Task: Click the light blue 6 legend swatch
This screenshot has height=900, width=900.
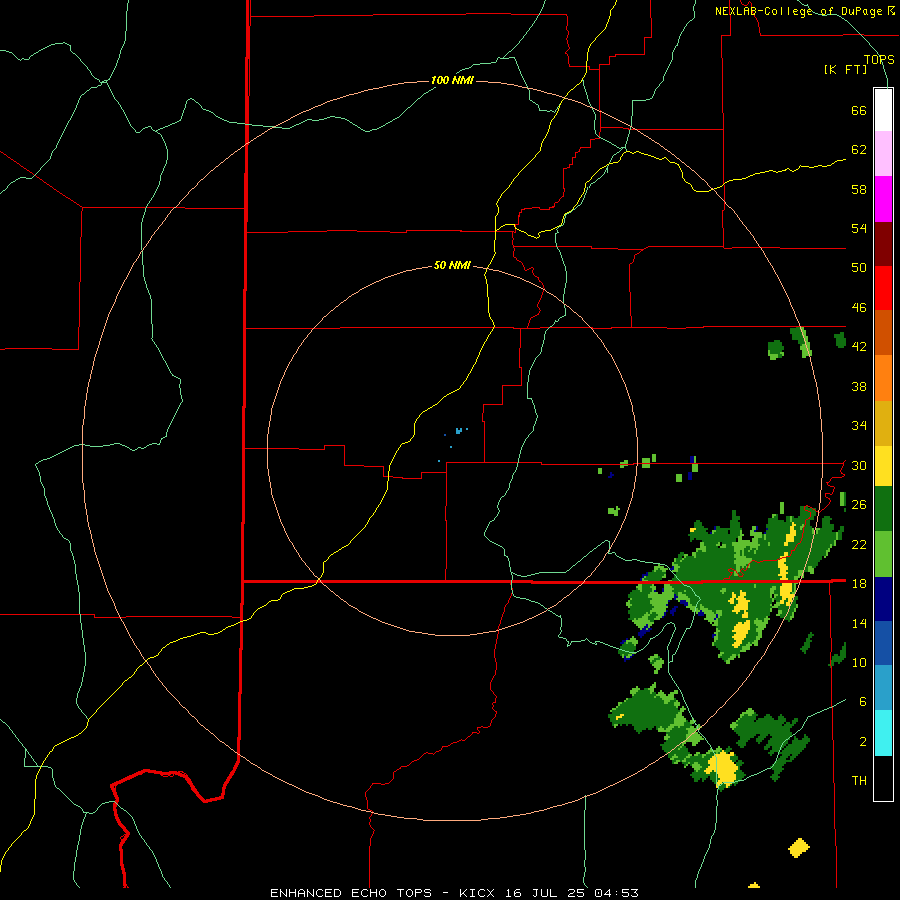Action: pos(883,687)
